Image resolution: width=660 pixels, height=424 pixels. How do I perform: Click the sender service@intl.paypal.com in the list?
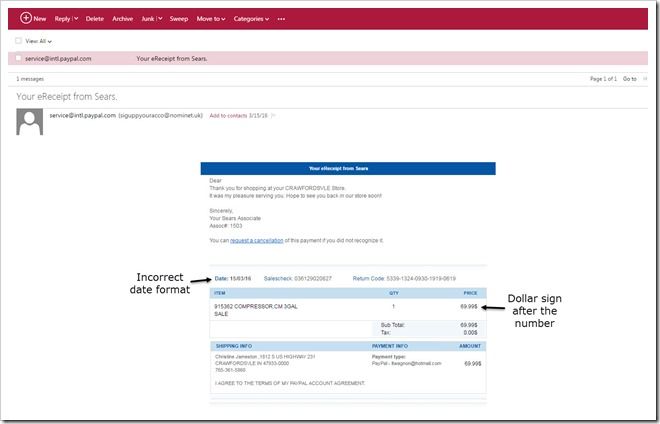(58, 59)
